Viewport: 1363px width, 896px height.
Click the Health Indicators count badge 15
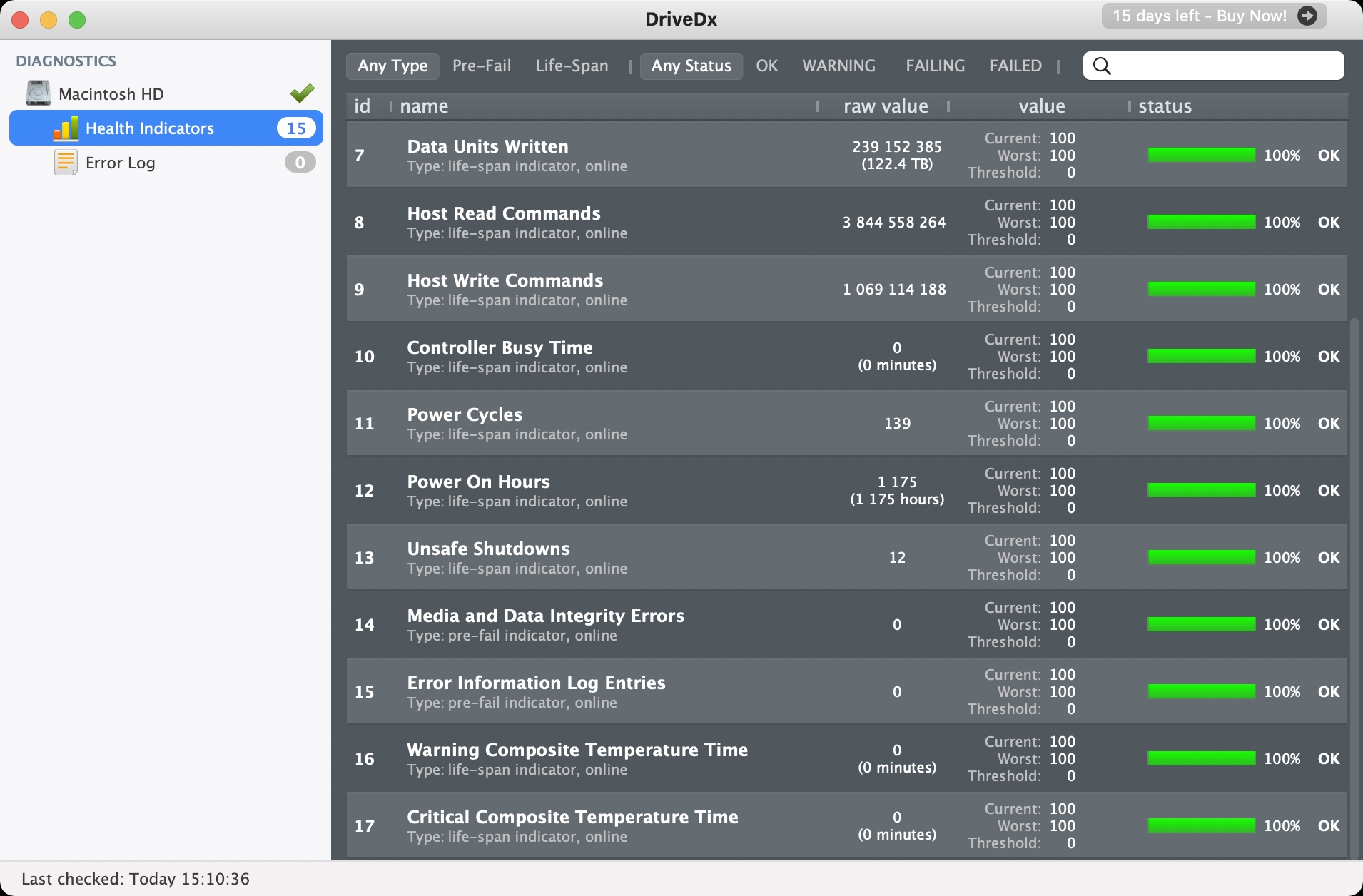[x=296, y=128]
